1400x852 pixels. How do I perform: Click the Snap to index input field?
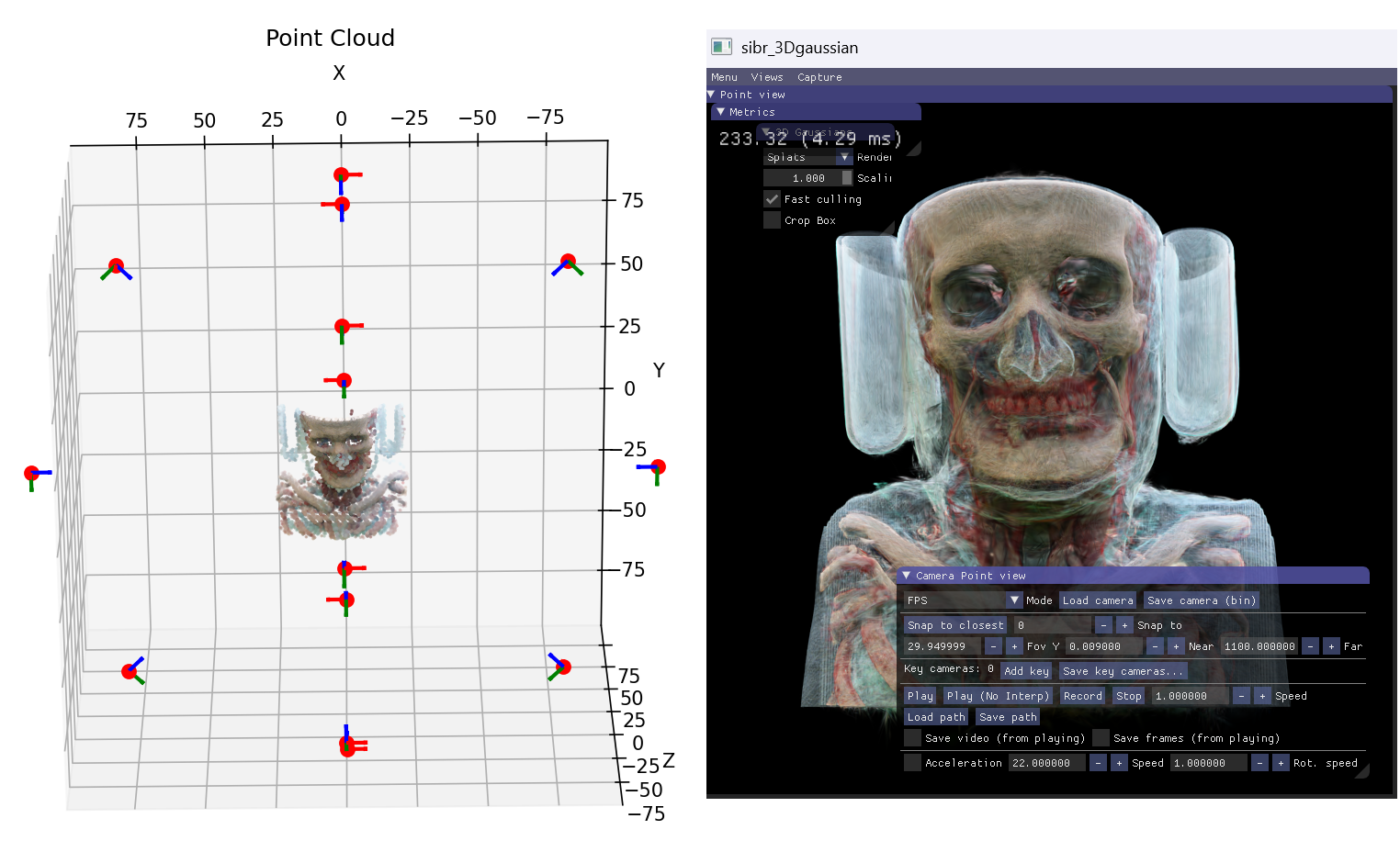click(x=1052, y=625)
